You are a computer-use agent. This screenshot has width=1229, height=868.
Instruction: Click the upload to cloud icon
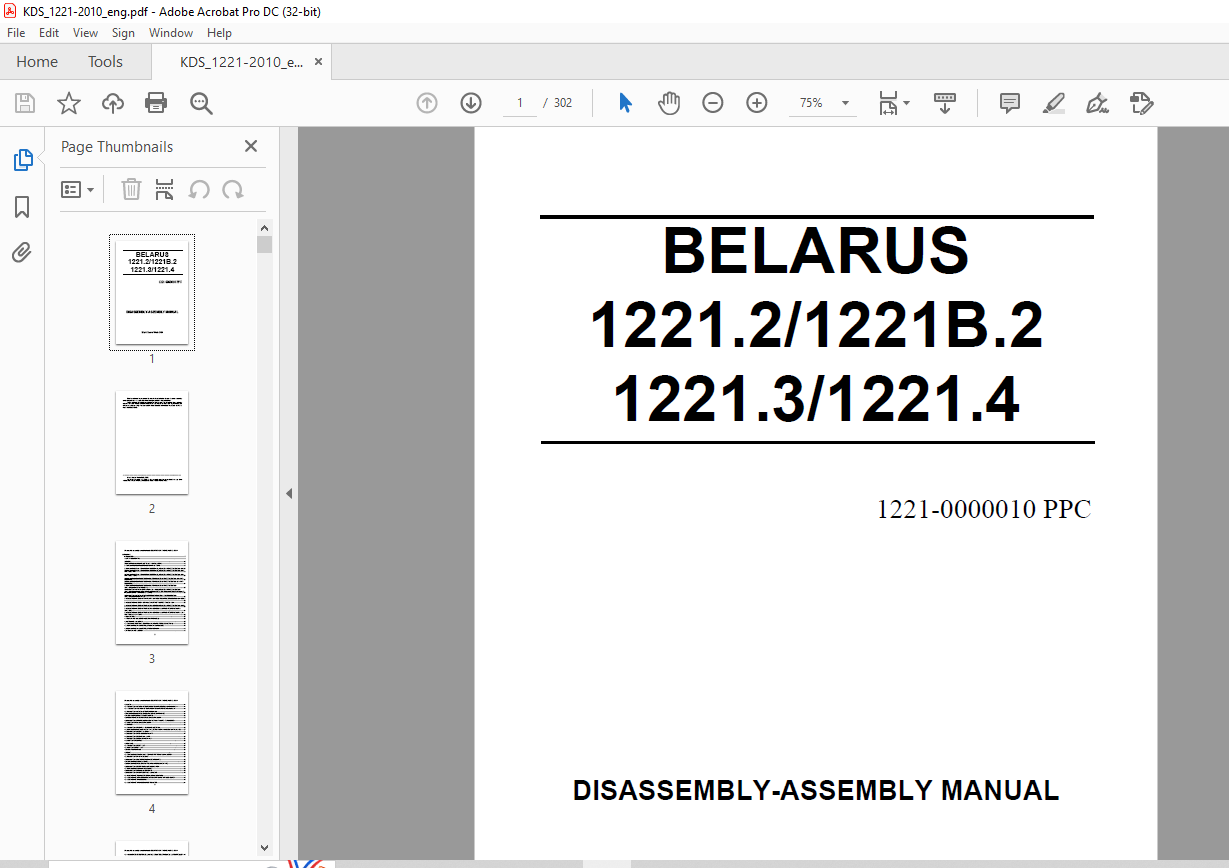(113, 103)
